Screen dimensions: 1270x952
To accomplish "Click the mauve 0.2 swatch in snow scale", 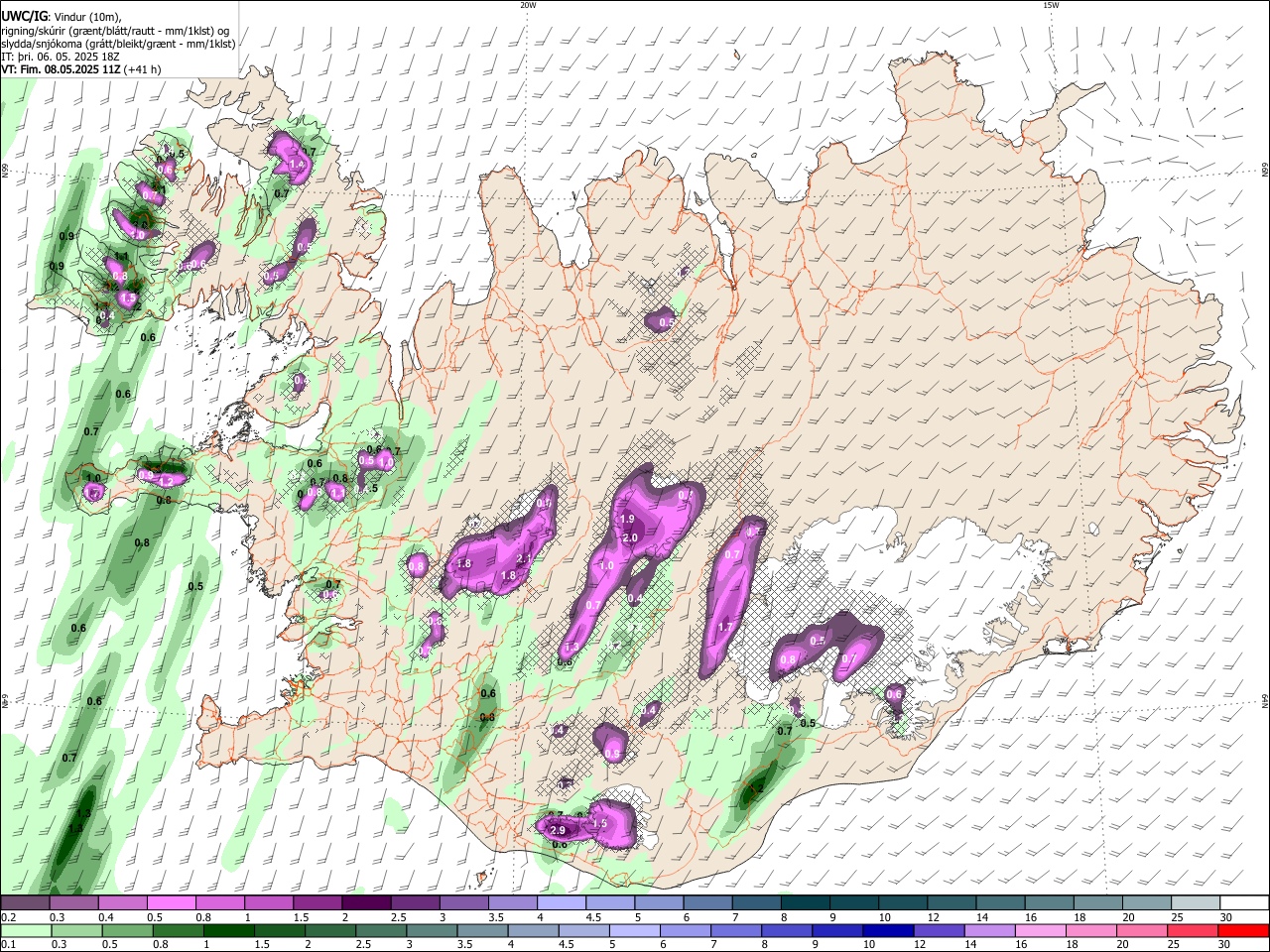I will [24, 903].
